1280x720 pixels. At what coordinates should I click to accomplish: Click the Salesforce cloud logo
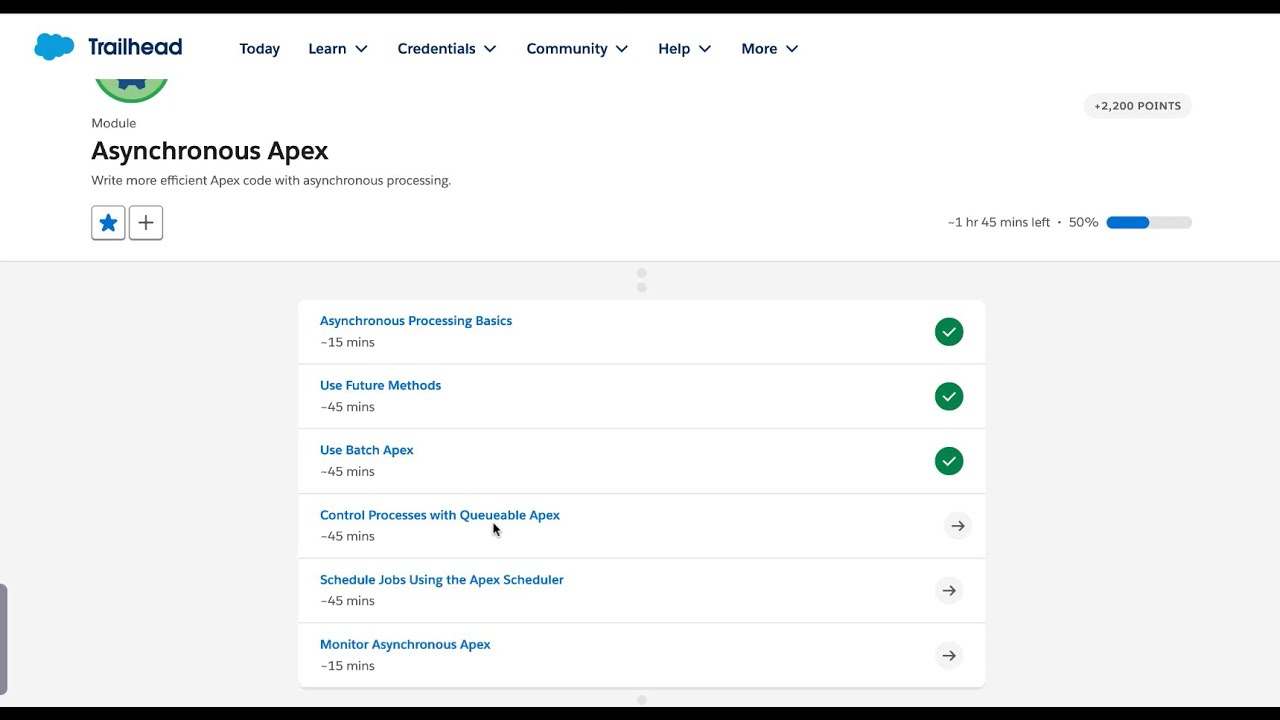pos(54,47)
